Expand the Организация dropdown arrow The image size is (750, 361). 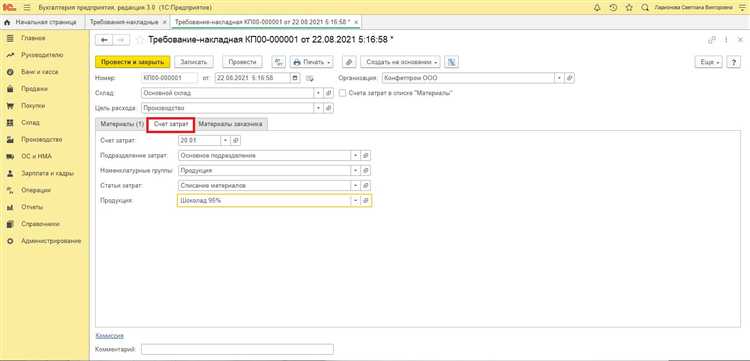tap(559, 77)
